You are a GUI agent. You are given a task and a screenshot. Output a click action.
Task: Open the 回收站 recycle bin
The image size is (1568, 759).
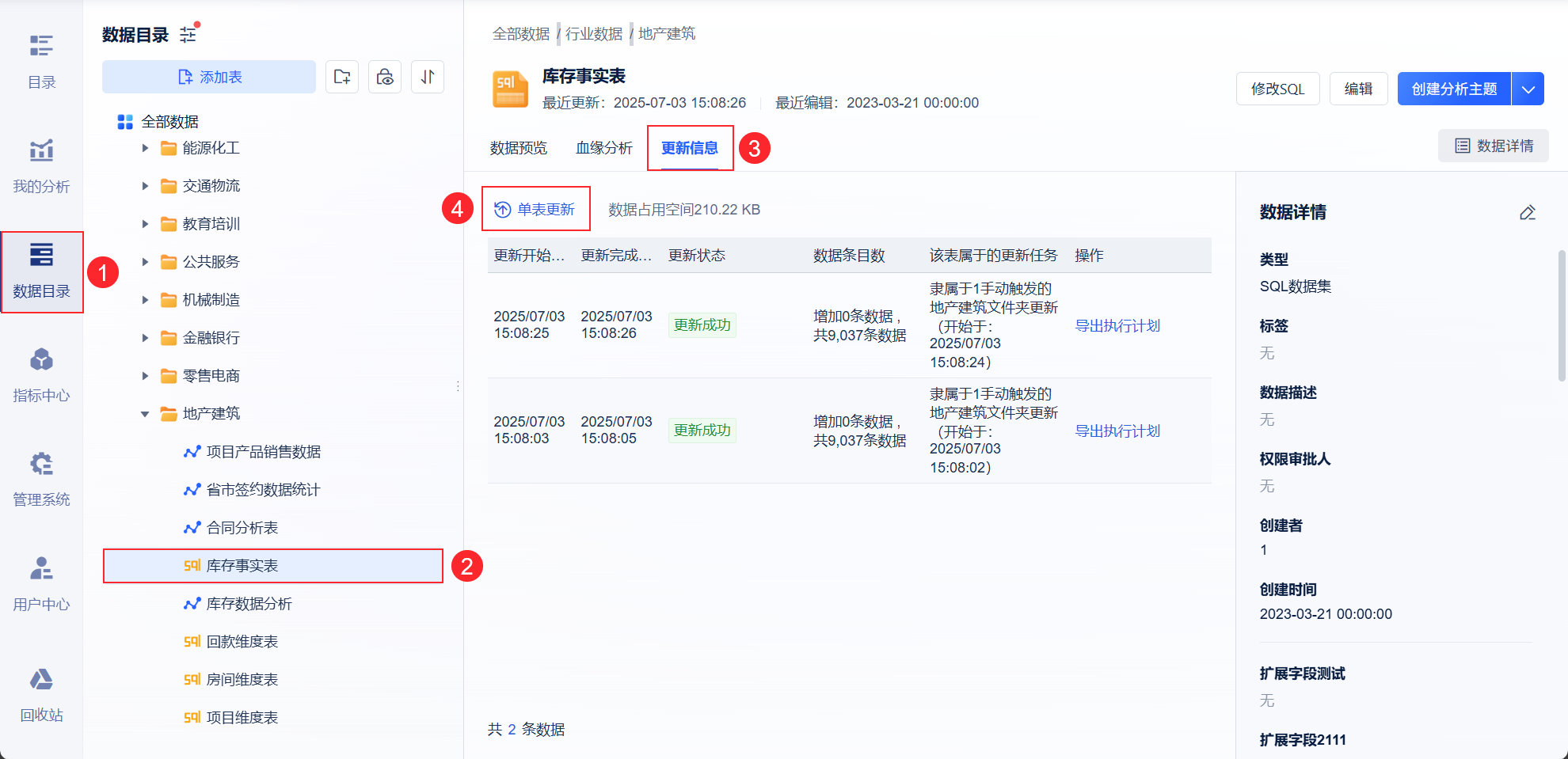[x=41, y=695]
